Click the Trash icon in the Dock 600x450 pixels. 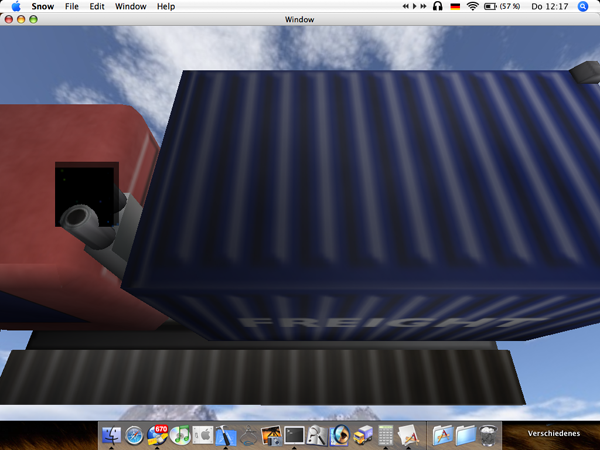tap(488, 435)
